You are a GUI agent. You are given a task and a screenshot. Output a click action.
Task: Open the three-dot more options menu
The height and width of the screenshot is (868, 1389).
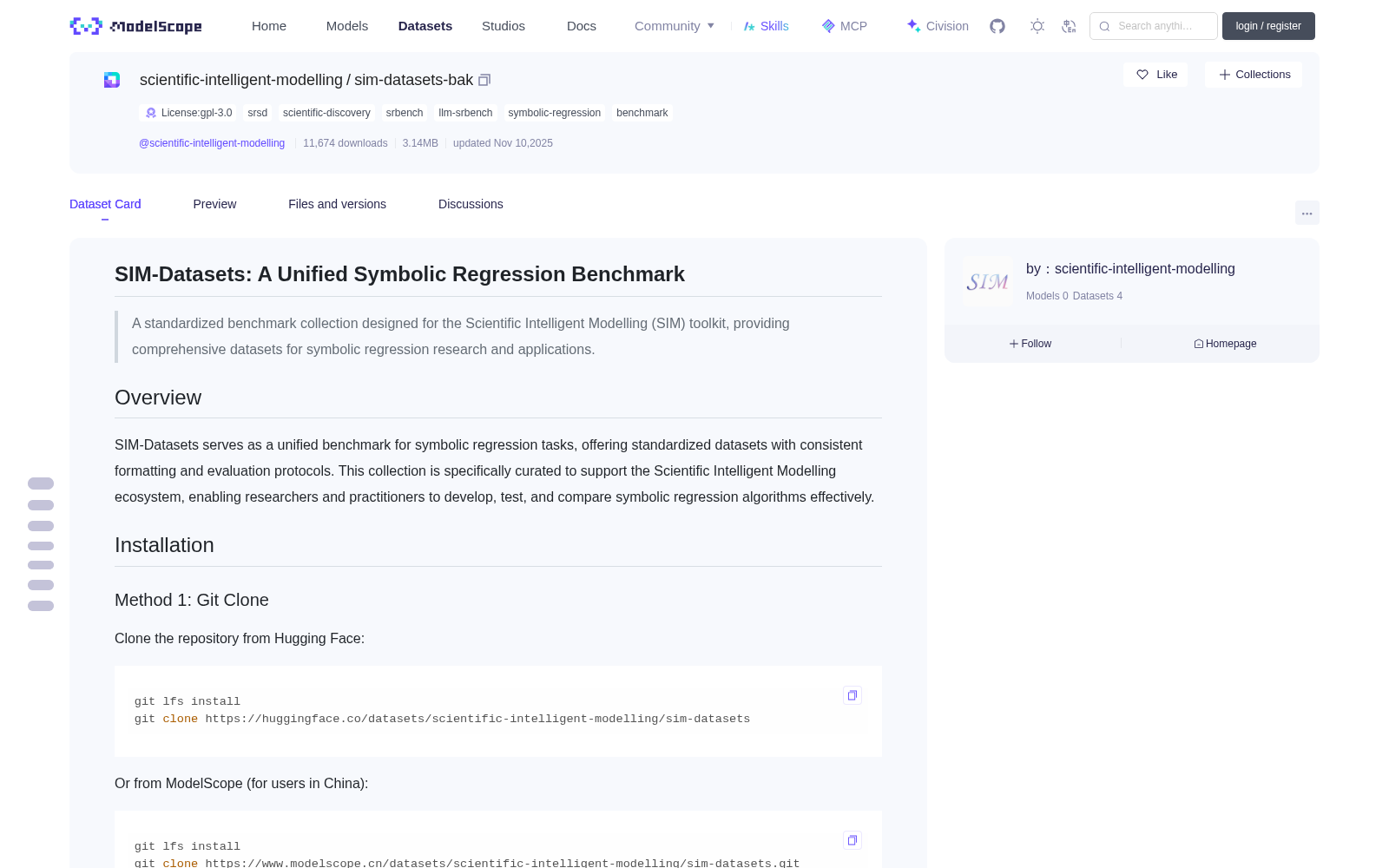pos(1307,213)
